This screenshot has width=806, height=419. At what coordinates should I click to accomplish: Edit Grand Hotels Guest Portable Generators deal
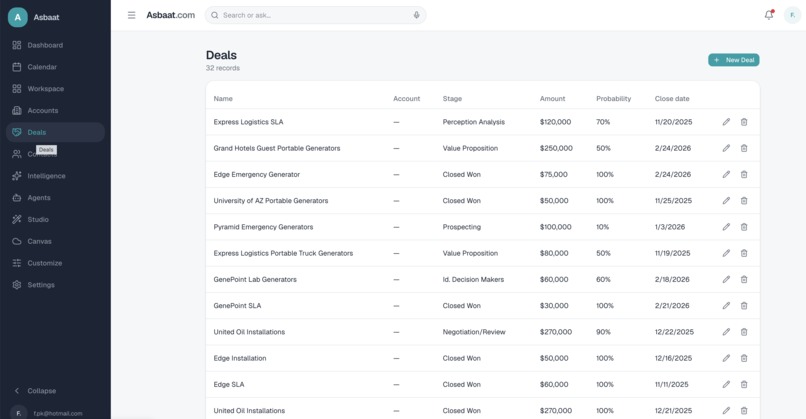click(x=726, y=148)
